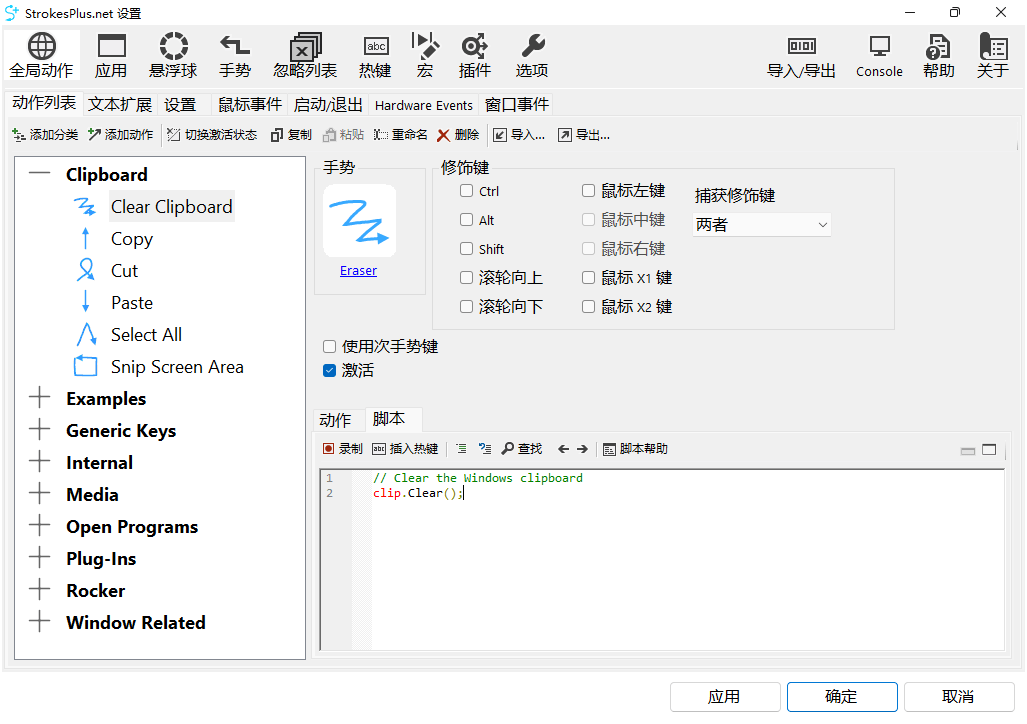Open the 热键 hotkeys section
The width and height of the screenshot is (1027, 724).
point(375,55)
